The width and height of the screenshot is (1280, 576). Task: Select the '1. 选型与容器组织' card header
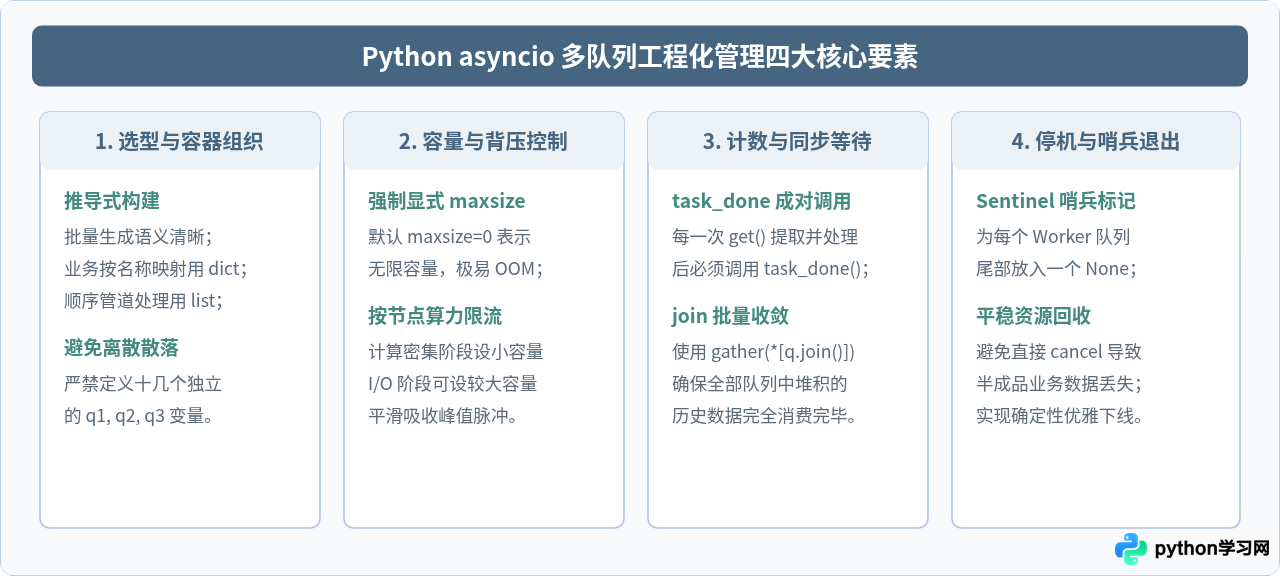tap(180, 141)
